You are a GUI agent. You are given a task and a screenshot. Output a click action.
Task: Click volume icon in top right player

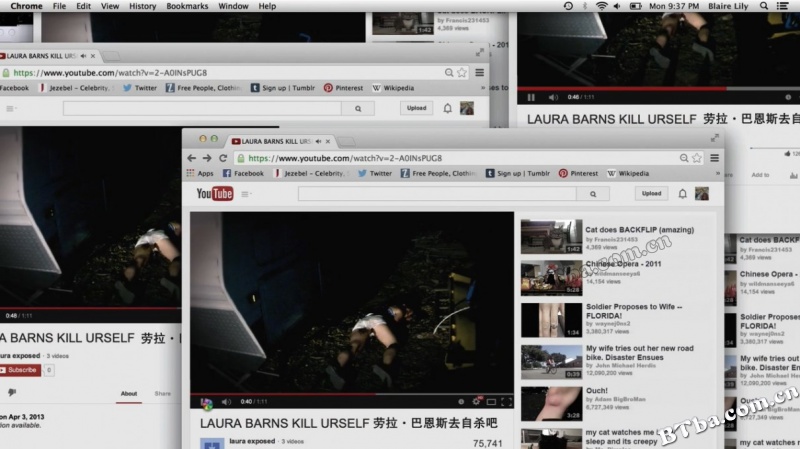click(x=553, y=97)
